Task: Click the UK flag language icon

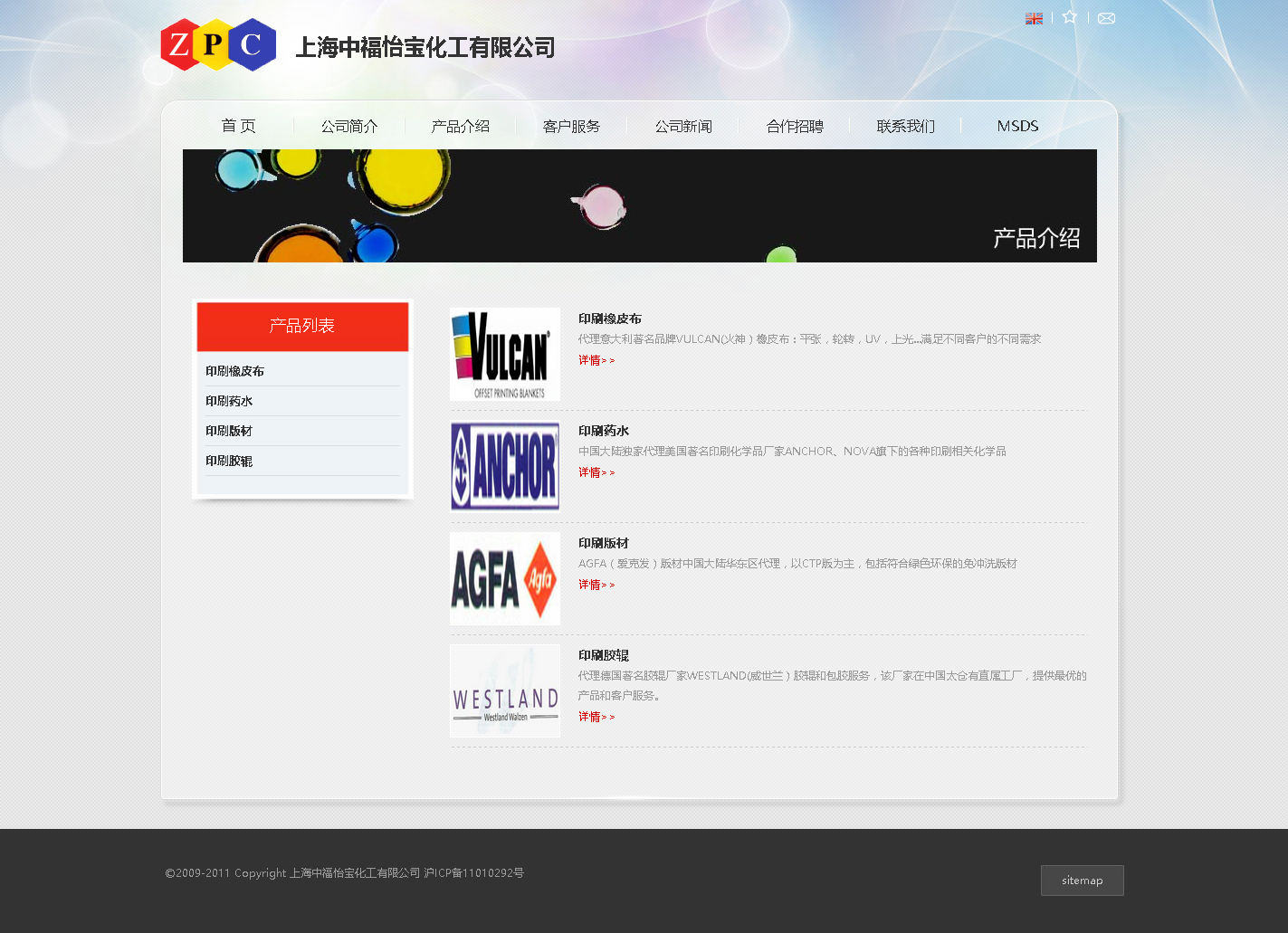Action: [1034, 18]
